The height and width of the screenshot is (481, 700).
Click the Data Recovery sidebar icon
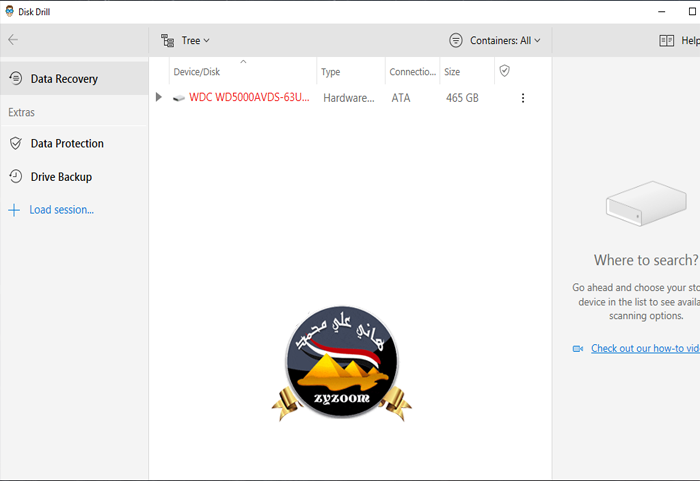pos(16,78)
